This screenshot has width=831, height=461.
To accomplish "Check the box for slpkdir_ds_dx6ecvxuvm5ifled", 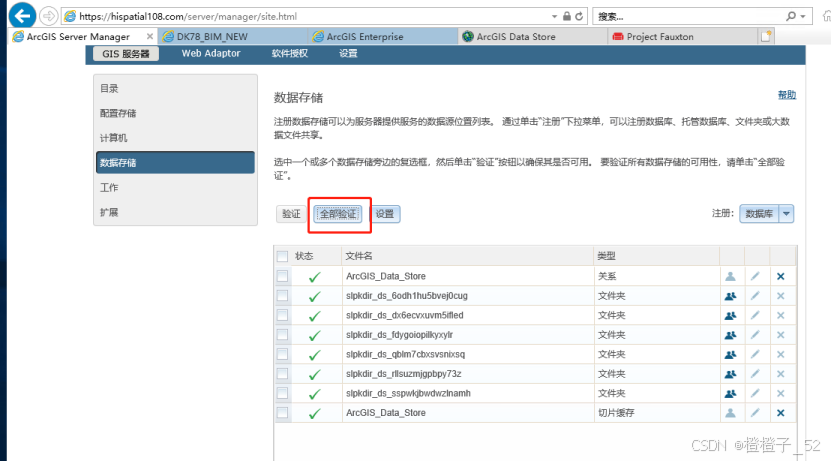I will pyautogui.click(x=282, y=315).
